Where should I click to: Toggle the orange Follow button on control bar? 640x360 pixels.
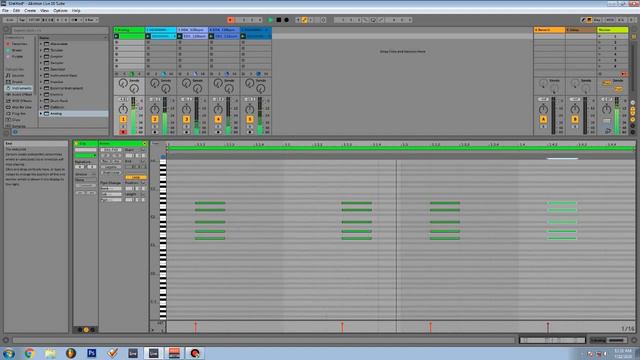[x=231, y=20]
